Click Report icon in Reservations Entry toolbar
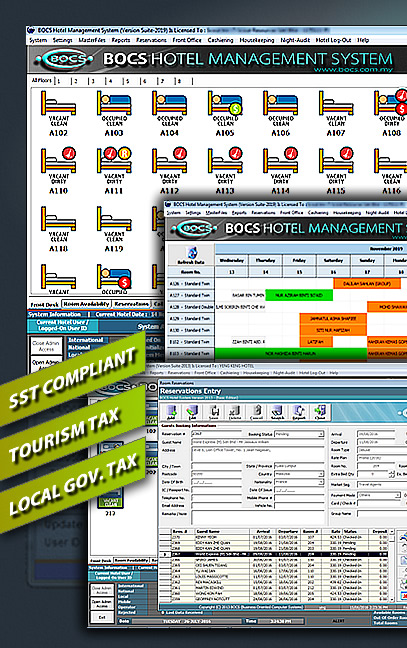407x648 pixels. [x=299, y=412]
